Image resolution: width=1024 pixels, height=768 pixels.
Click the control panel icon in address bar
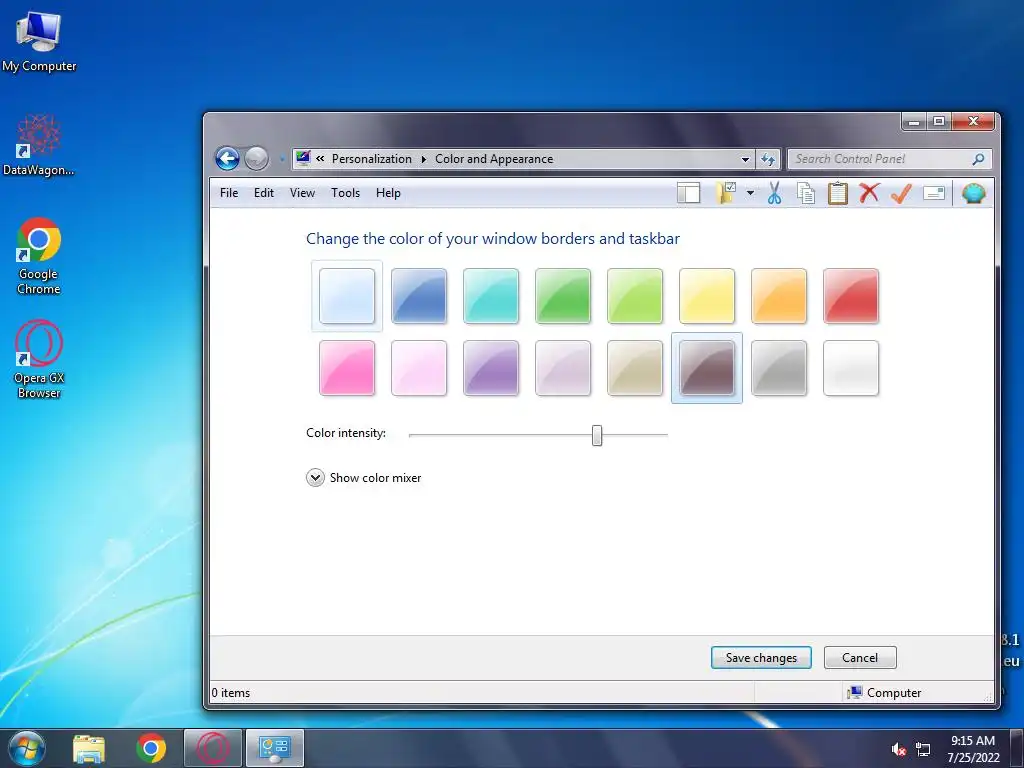click(303, 158)
